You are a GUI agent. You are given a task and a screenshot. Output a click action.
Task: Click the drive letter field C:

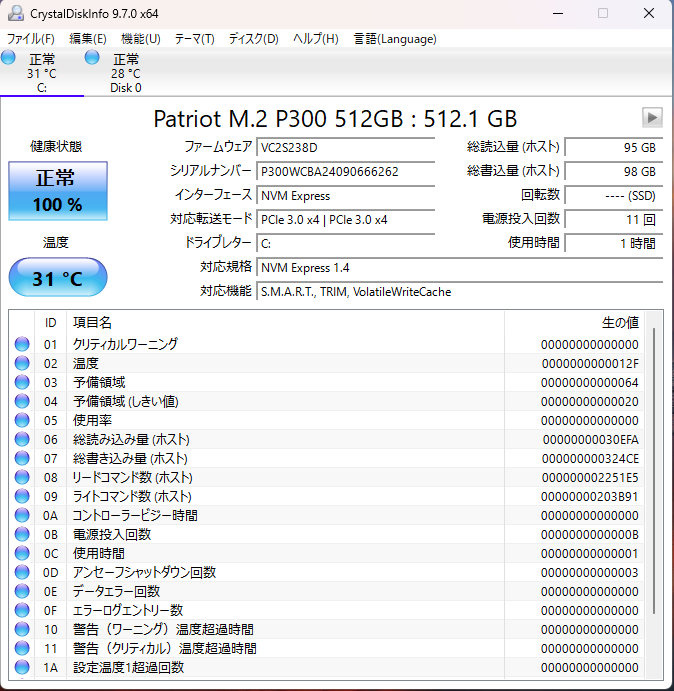coord(346,243)
